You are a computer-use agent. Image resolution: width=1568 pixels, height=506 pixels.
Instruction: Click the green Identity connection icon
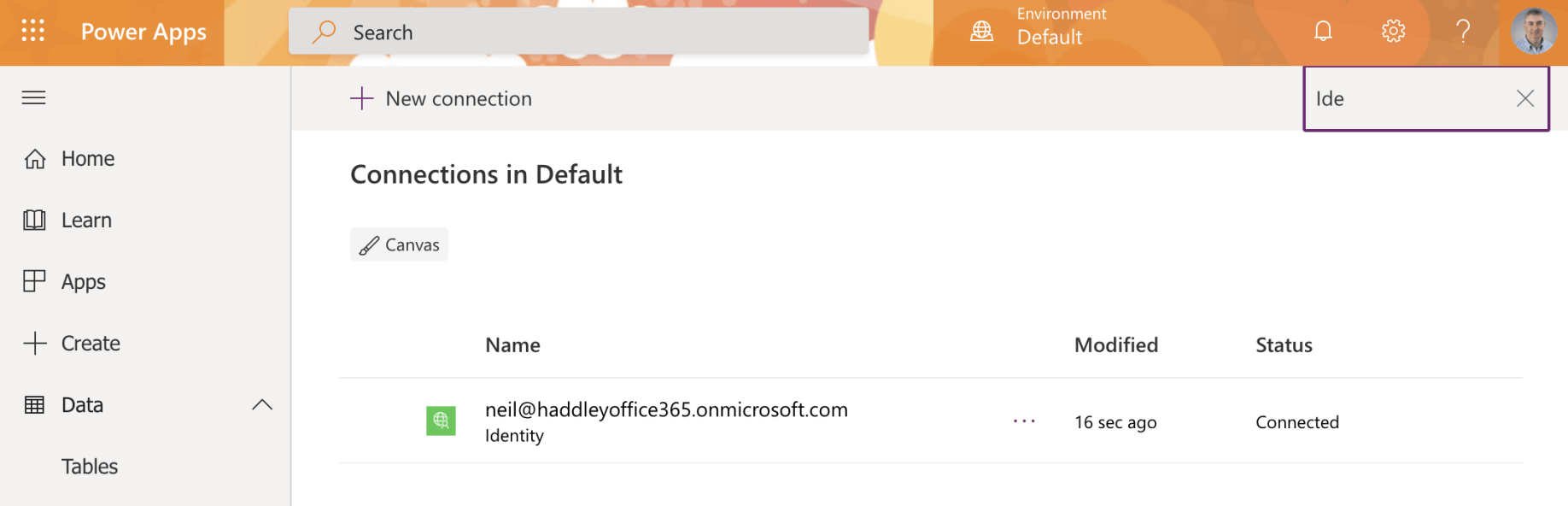pyautogui.click(x=441, y=421)
